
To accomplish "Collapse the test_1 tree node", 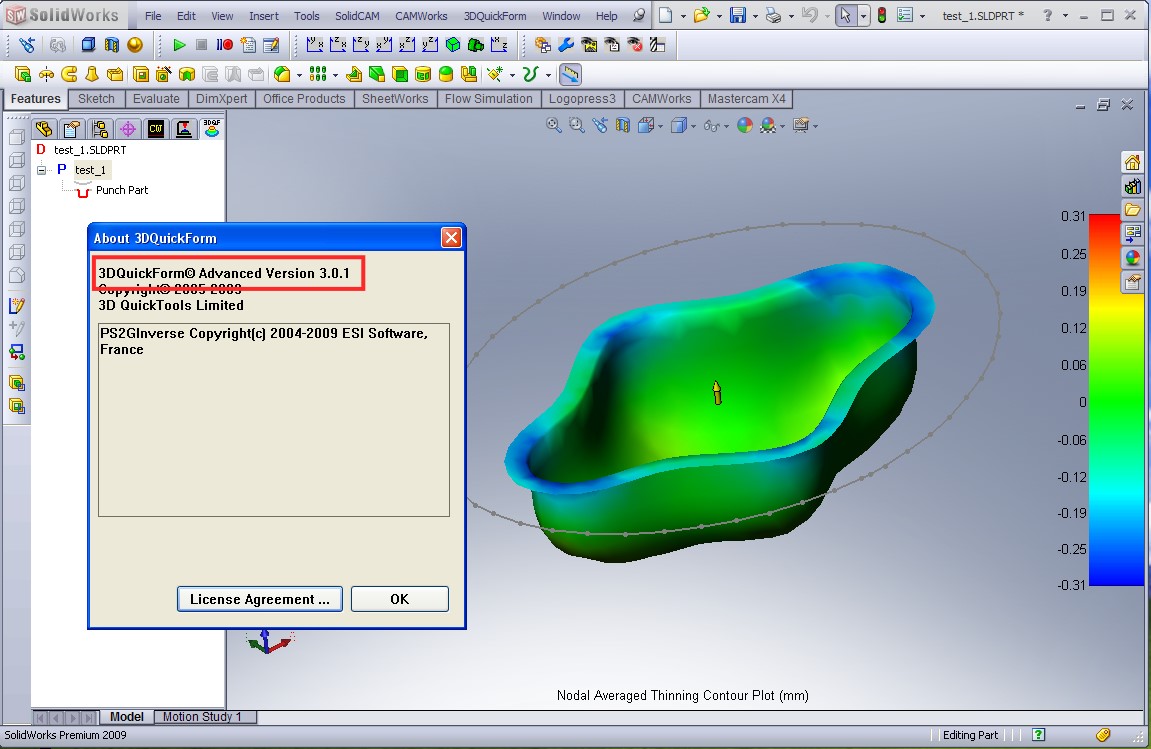I will [42, 170].
